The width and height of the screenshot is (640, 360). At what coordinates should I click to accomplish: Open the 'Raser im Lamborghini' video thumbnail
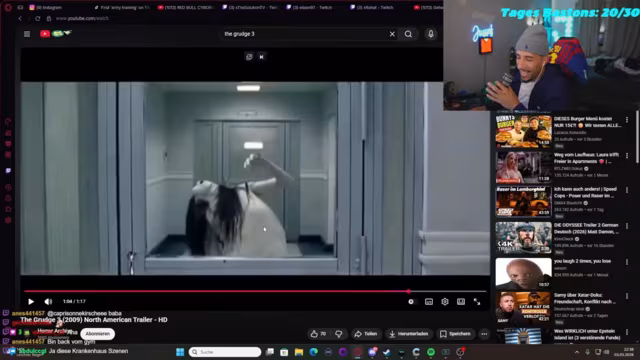(x=523, y=202)
